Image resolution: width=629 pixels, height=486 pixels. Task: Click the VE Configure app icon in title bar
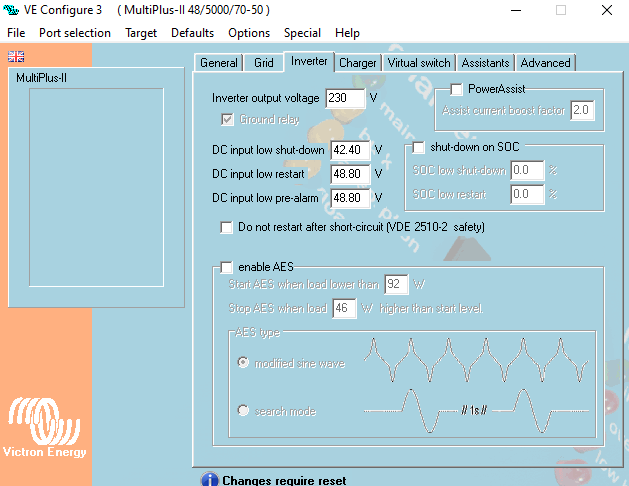click(x=11, y=10)
